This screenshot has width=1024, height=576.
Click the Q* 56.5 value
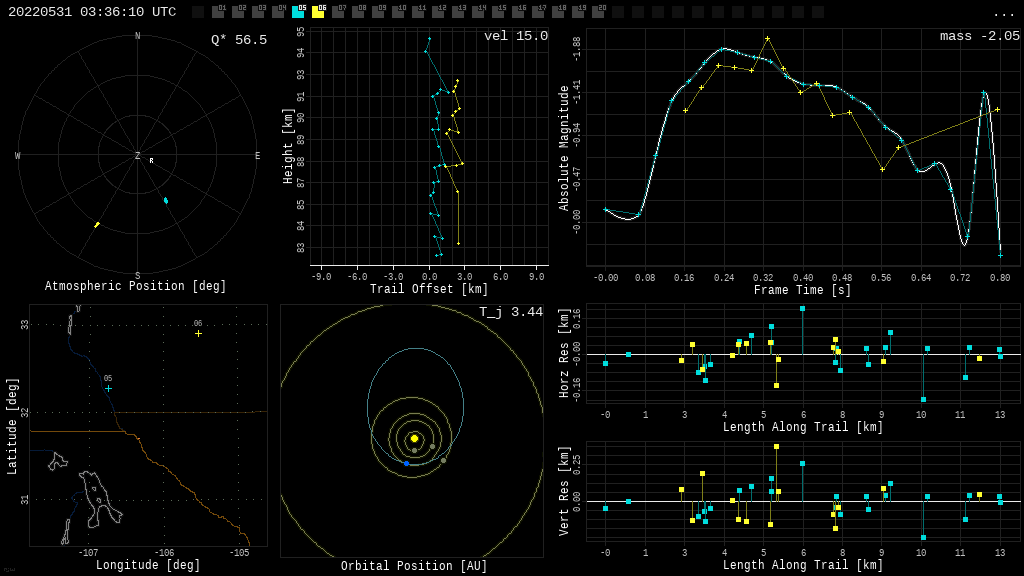[238, 40]
